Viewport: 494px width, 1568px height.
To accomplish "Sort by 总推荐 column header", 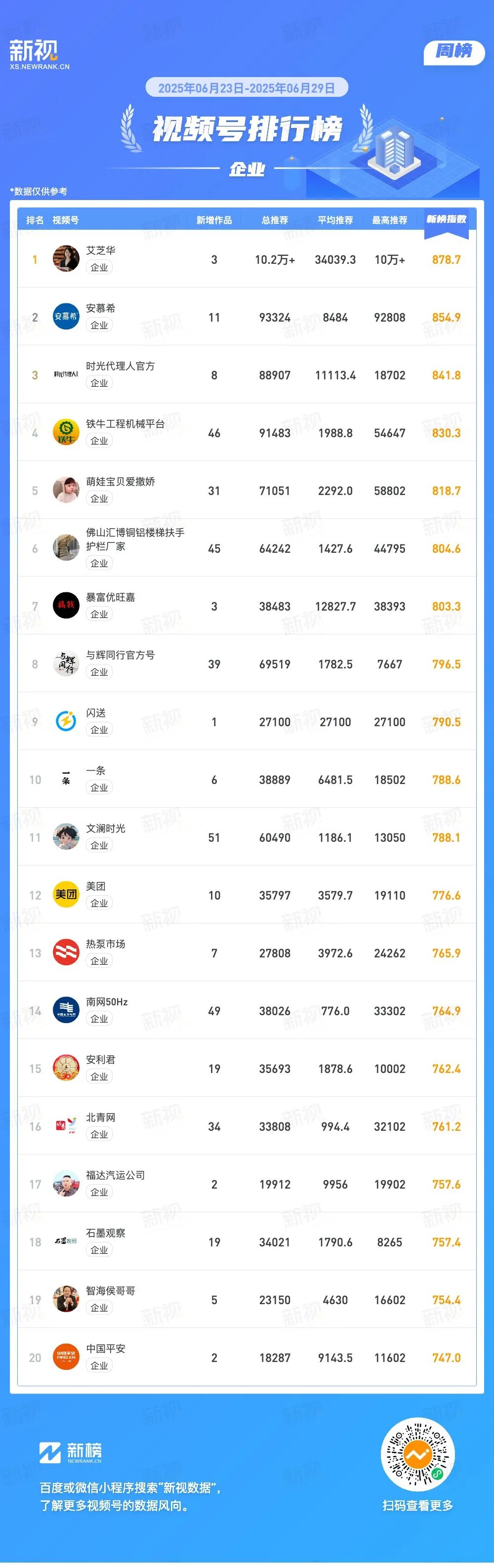I will [x=275, y=220].
